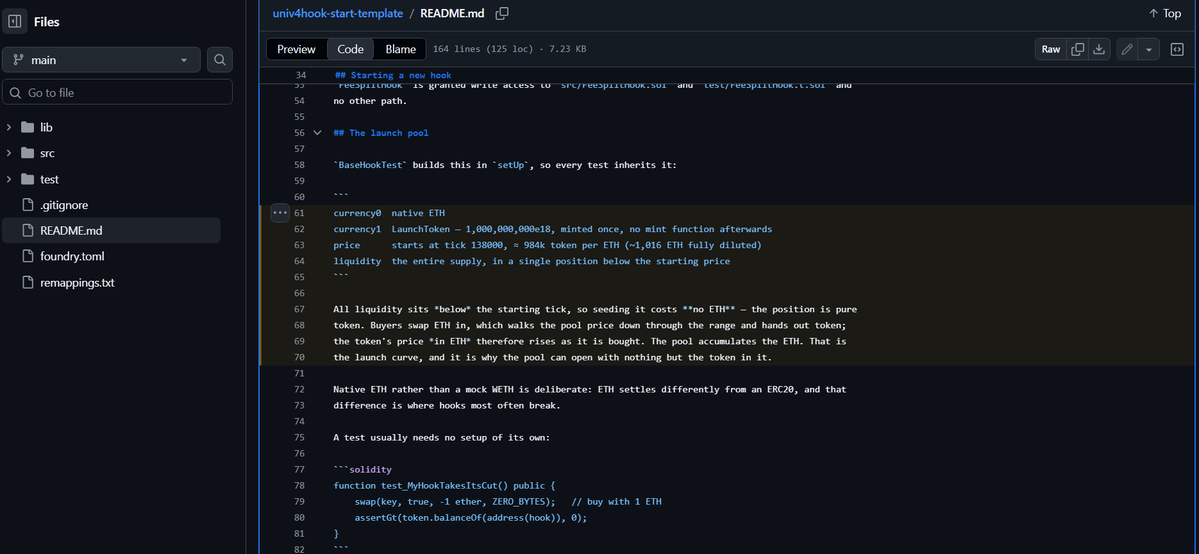The width and height of the screenshot is (1199, 554).
Task: Click the sticky '## Starting a new hook' header
Action: point(393,75)
